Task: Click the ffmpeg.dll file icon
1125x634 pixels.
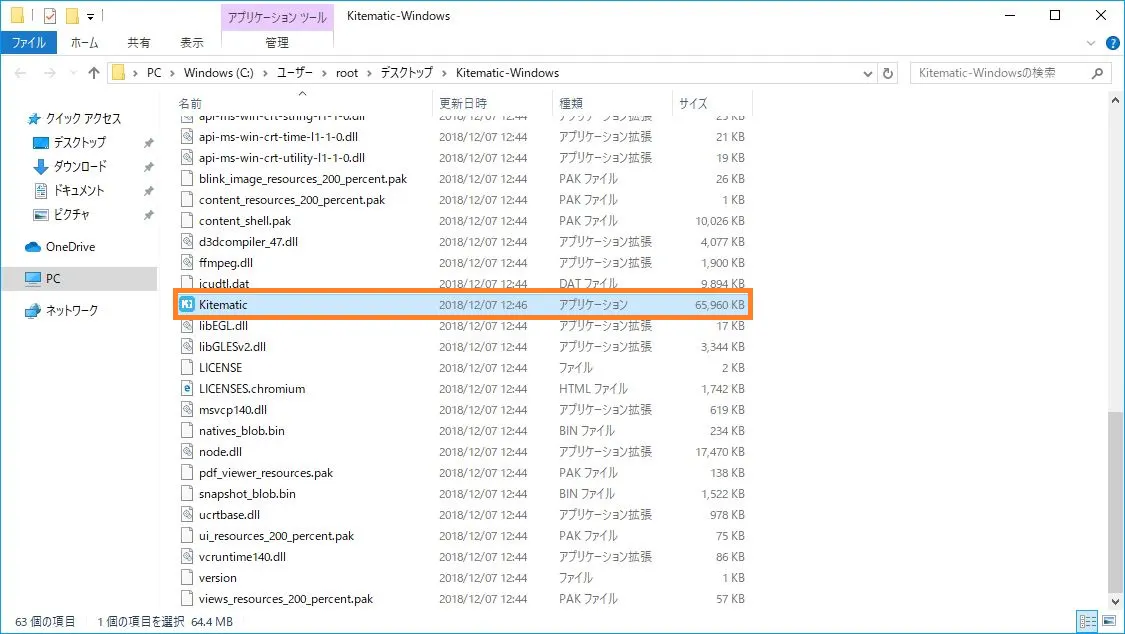Action: coord(187,262)
